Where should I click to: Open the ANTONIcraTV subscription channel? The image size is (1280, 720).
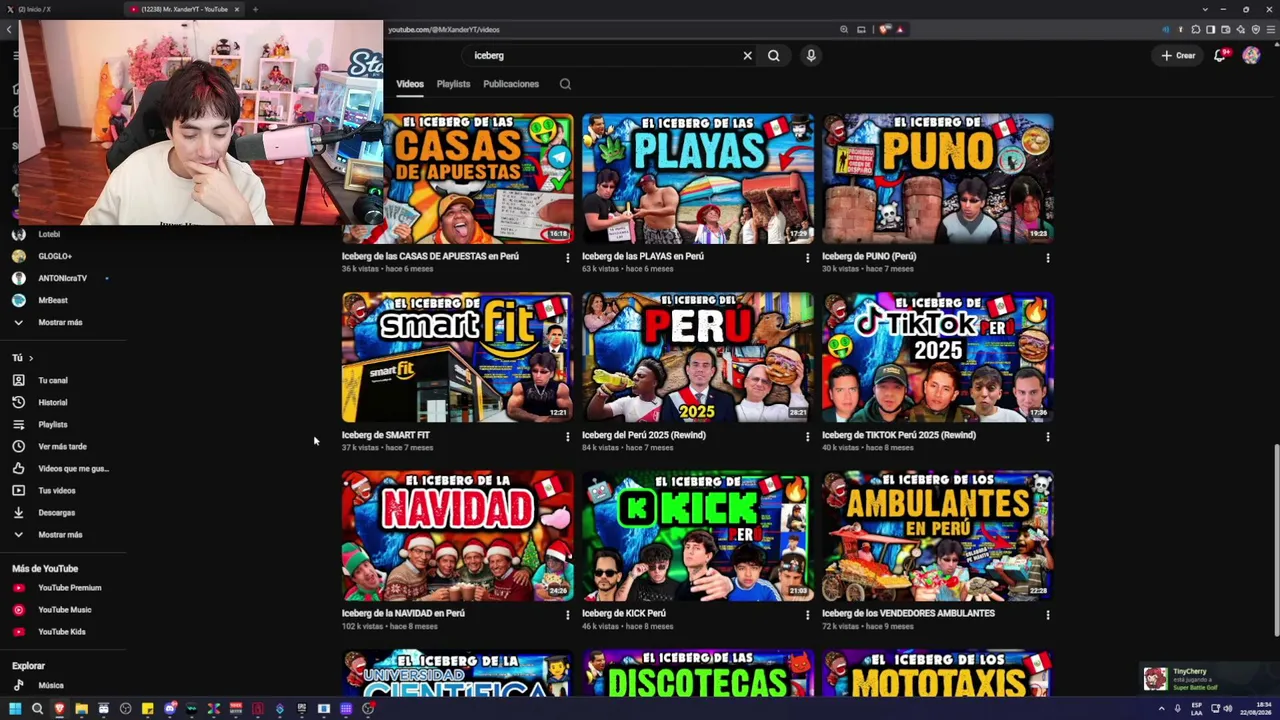pos(62,278)
